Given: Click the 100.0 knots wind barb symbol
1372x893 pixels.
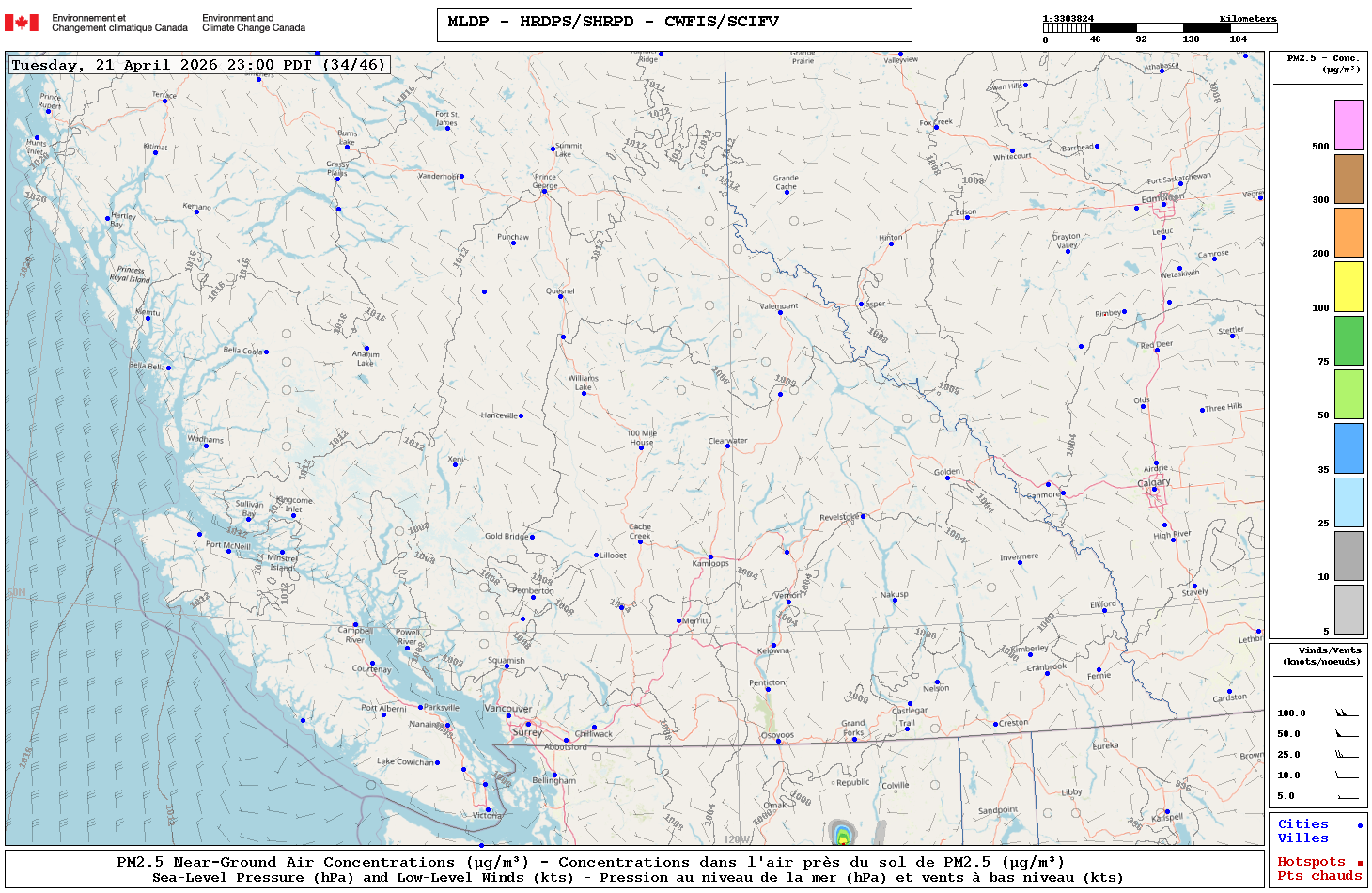Looking at the screenshot, I should point(1346,713).
